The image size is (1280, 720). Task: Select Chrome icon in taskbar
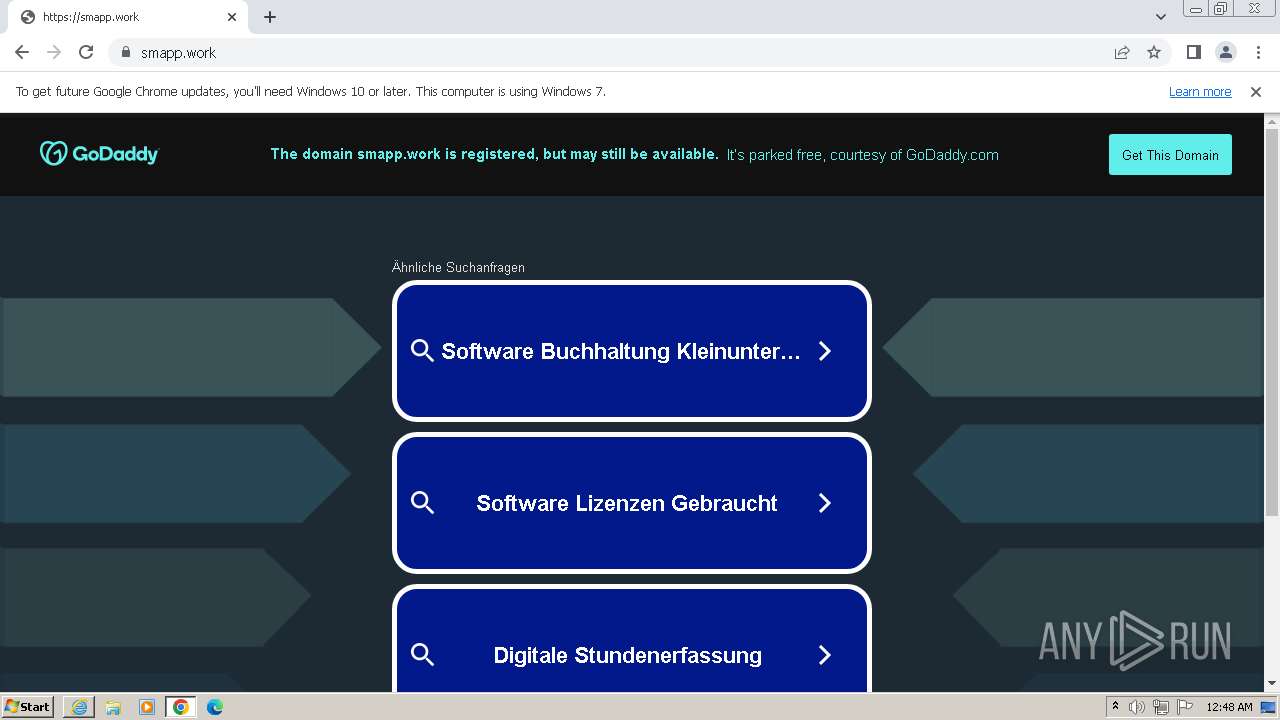pyautogui.click(x=181, y=707)
